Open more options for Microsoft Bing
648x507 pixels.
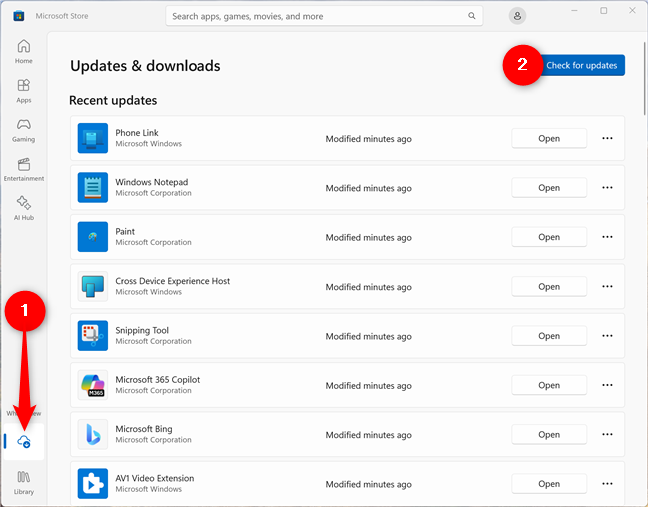[x=607, y=434]
